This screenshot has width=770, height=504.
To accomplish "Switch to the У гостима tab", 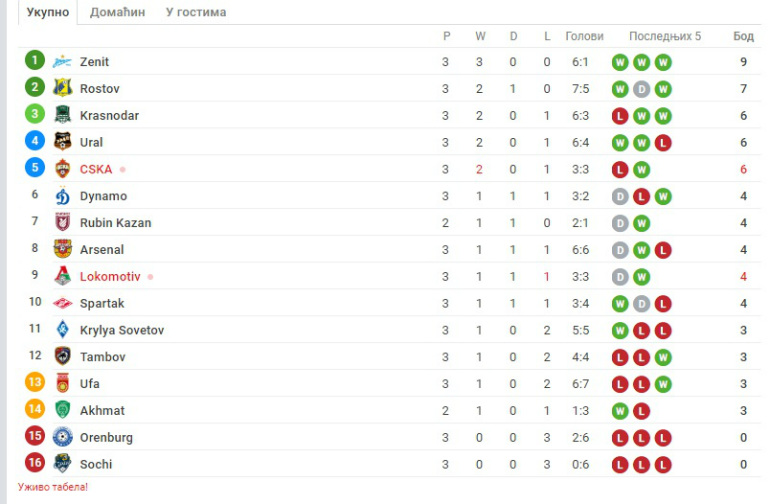I will (196, 12).
